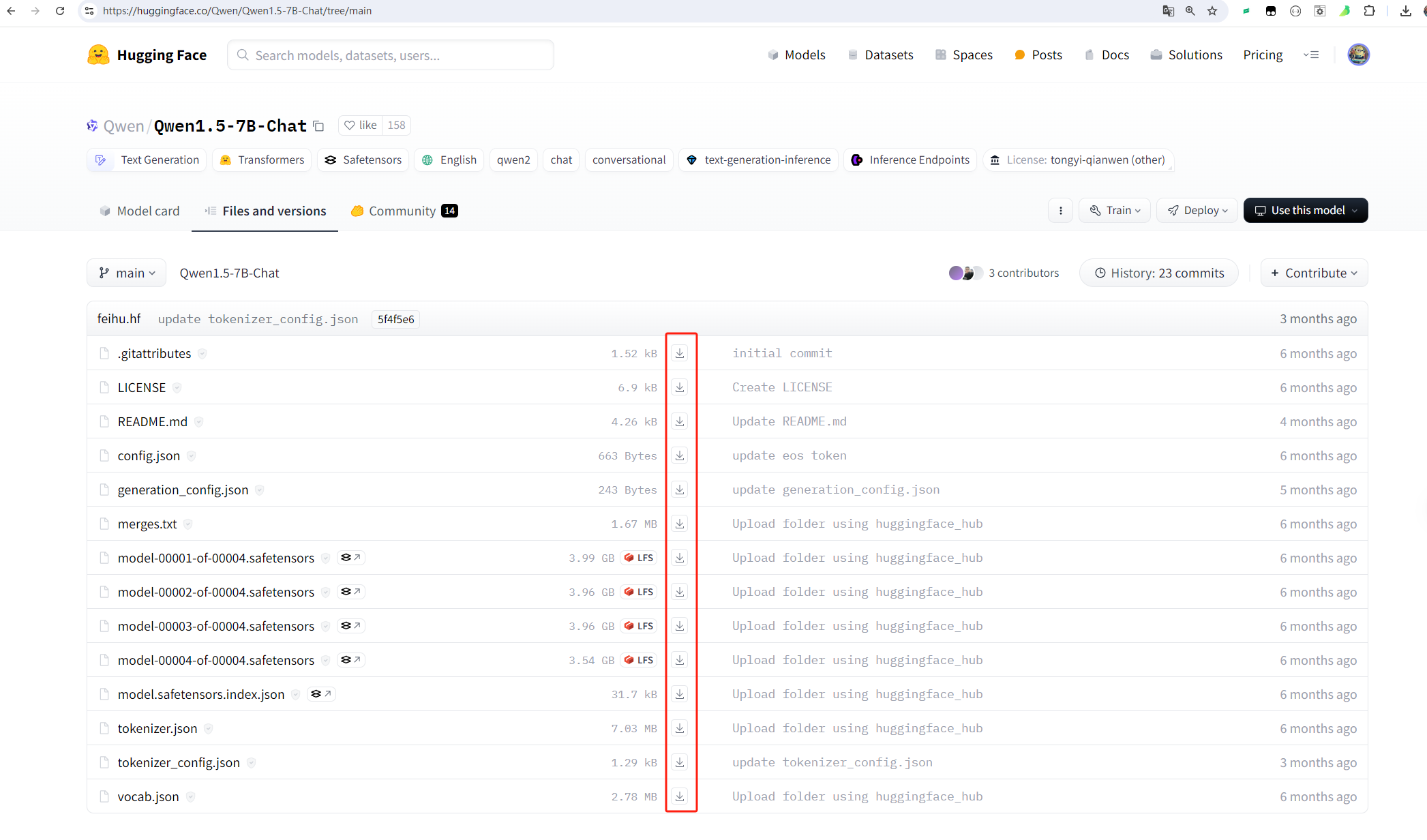This screenshot has width=1427, height=840.
Task: View the 3 contributors list
Action: (x=1004, y=273)
